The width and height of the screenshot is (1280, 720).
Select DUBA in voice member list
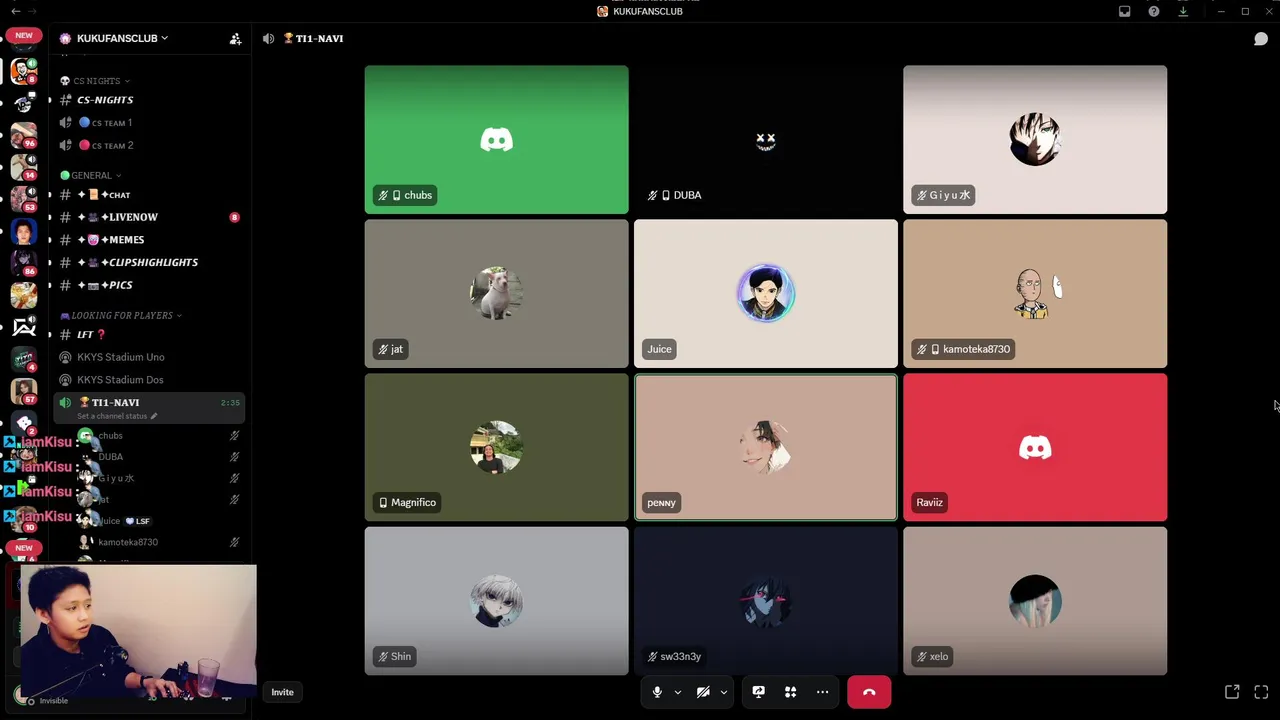[158, 457]
